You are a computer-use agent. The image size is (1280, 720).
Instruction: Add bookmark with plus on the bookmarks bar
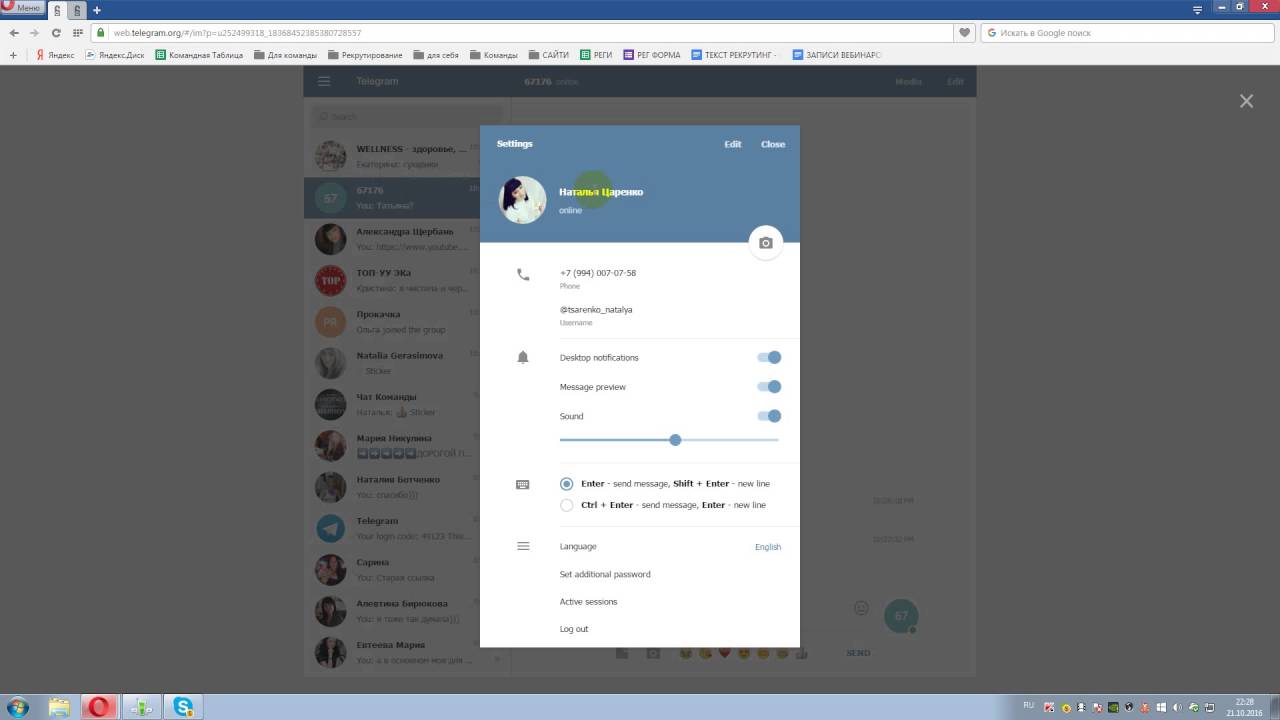point(13,55)
